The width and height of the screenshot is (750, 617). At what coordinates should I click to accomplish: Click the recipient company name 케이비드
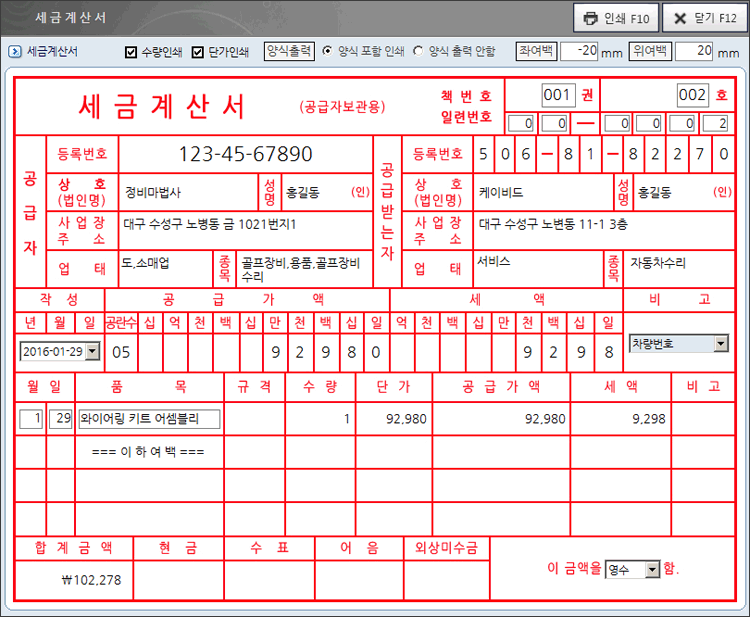(x=501, y=192)
